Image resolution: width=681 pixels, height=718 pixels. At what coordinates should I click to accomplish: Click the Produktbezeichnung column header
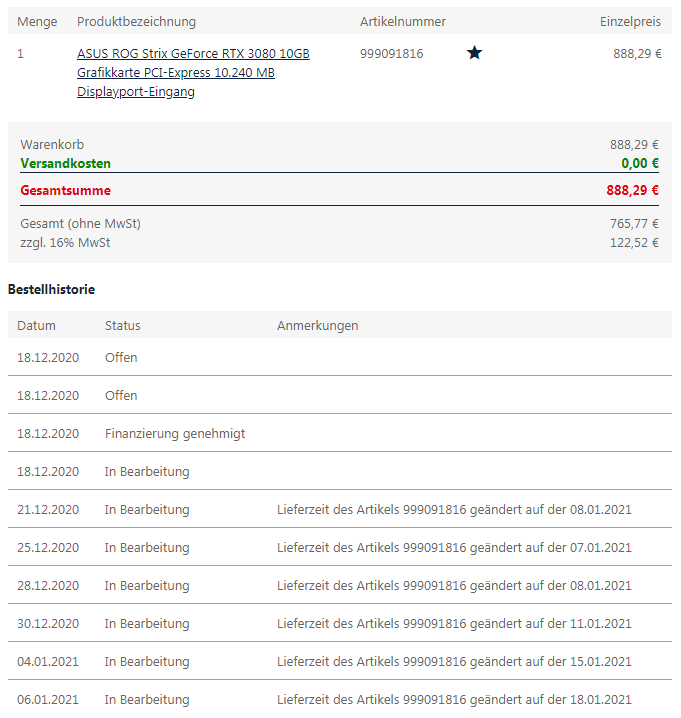136,22
